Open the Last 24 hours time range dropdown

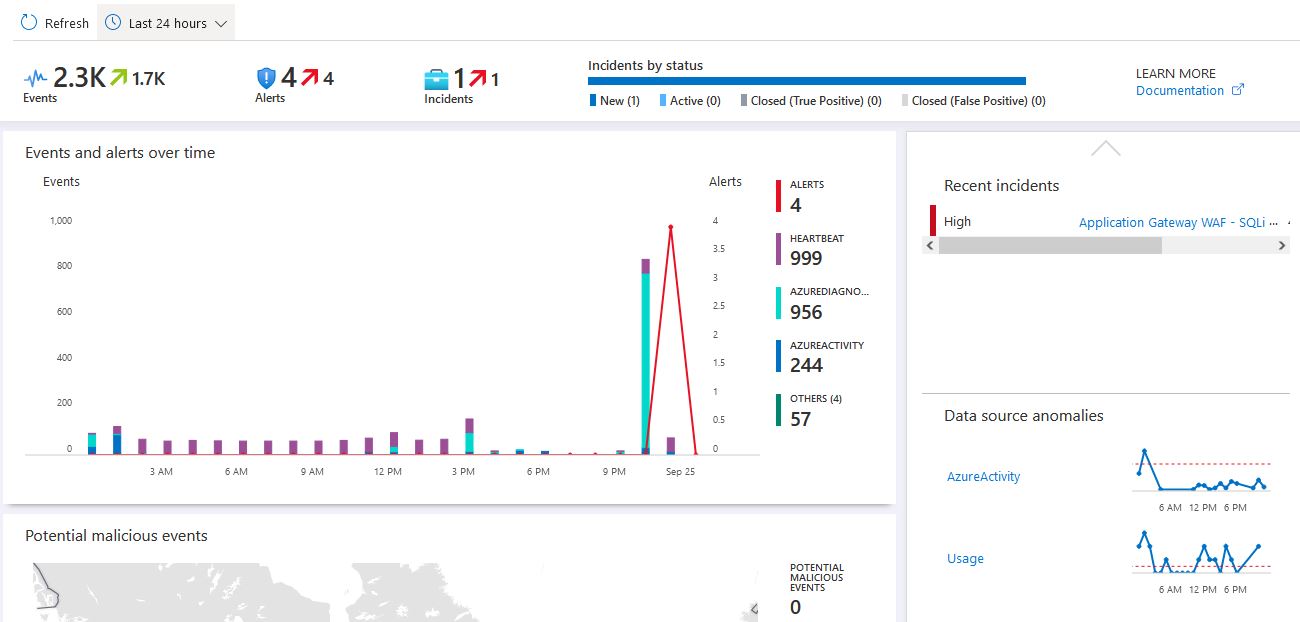pyautogui.click(x=168, y=23)
